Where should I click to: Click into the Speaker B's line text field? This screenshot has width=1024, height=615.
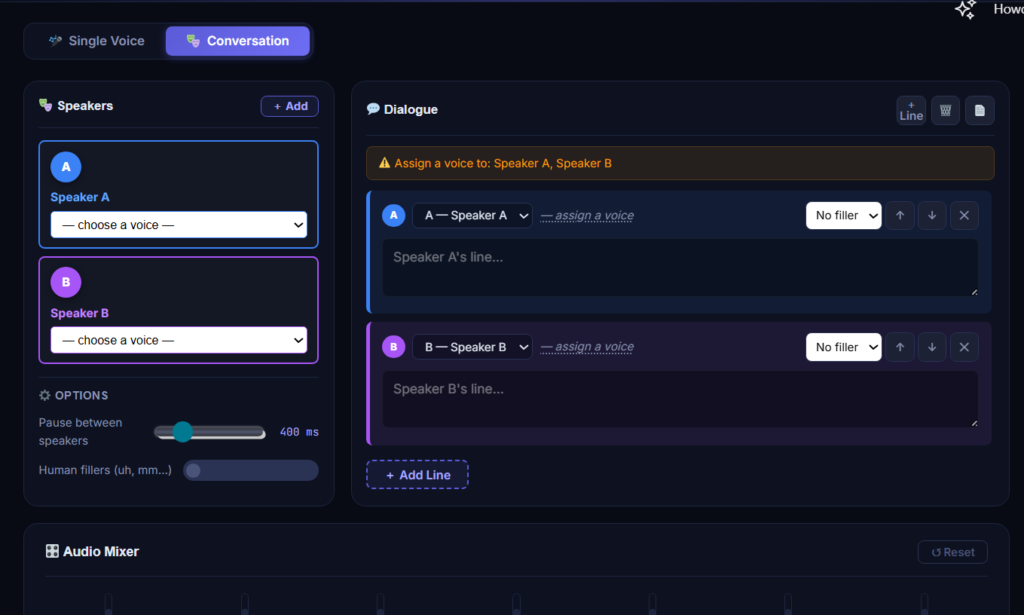point(680,400)
